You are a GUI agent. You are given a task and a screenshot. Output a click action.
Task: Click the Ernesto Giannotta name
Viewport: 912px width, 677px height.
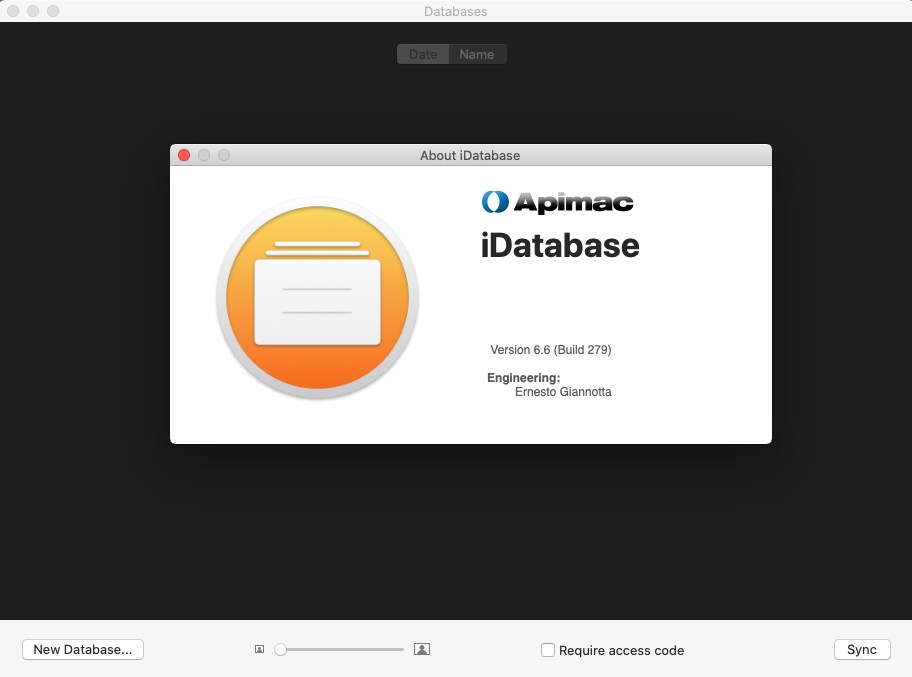(563, 392)
